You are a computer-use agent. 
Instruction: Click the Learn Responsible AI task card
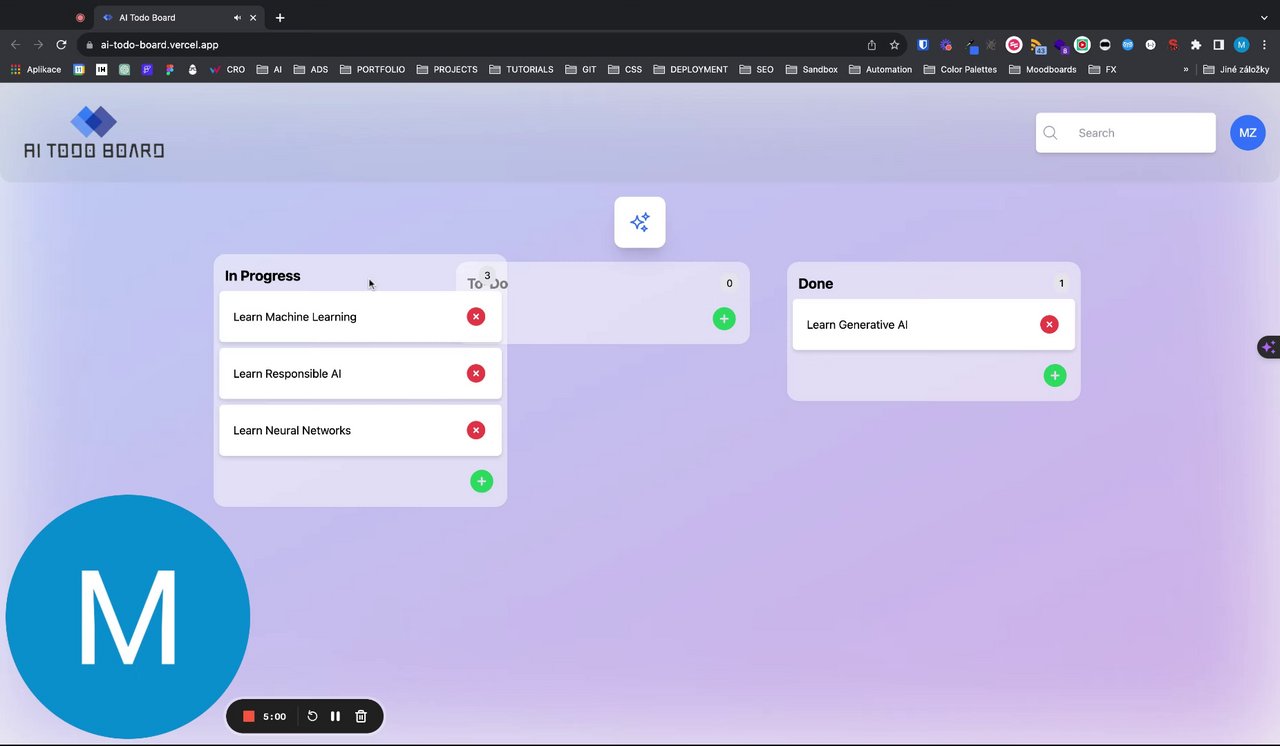tap(360, 374)
